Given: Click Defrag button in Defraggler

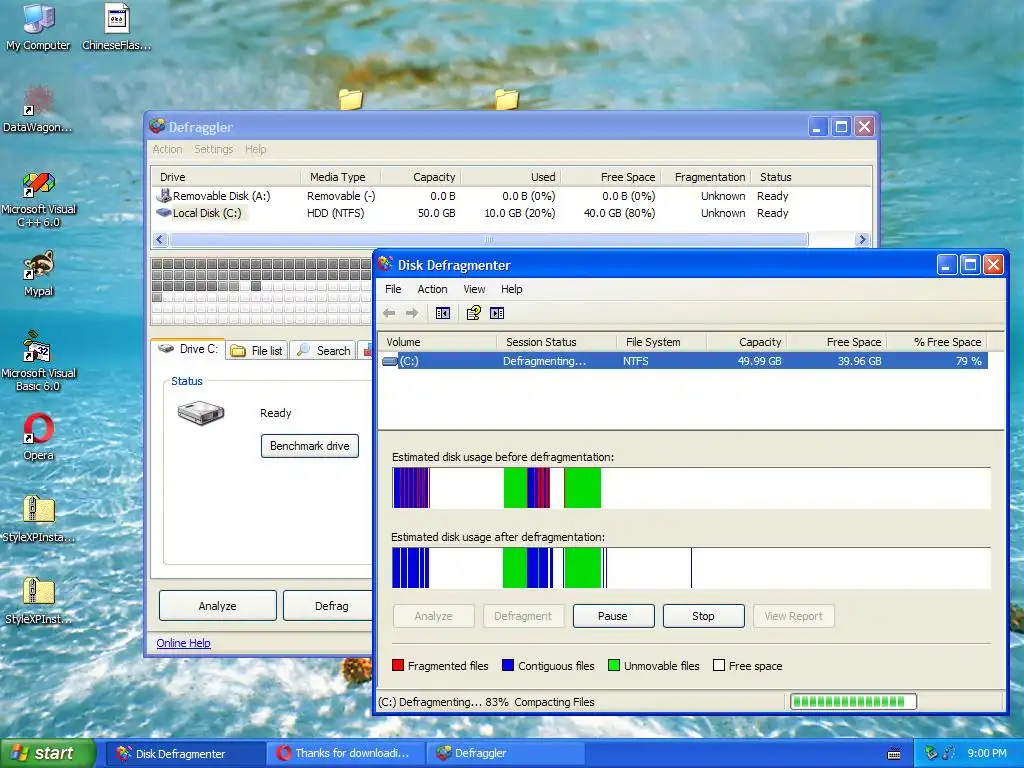Looking at the screenshot, I should 328,605.
